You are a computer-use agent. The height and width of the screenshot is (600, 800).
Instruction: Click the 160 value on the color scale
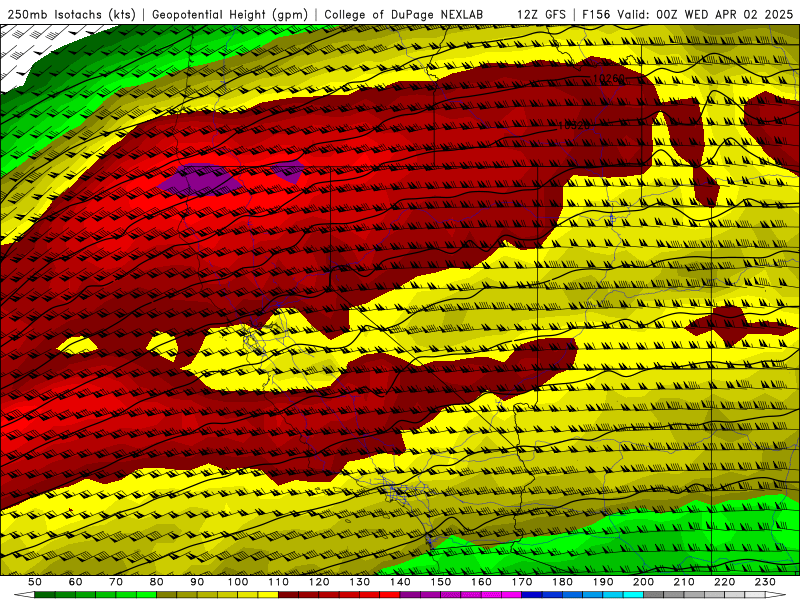coord(481,582)
